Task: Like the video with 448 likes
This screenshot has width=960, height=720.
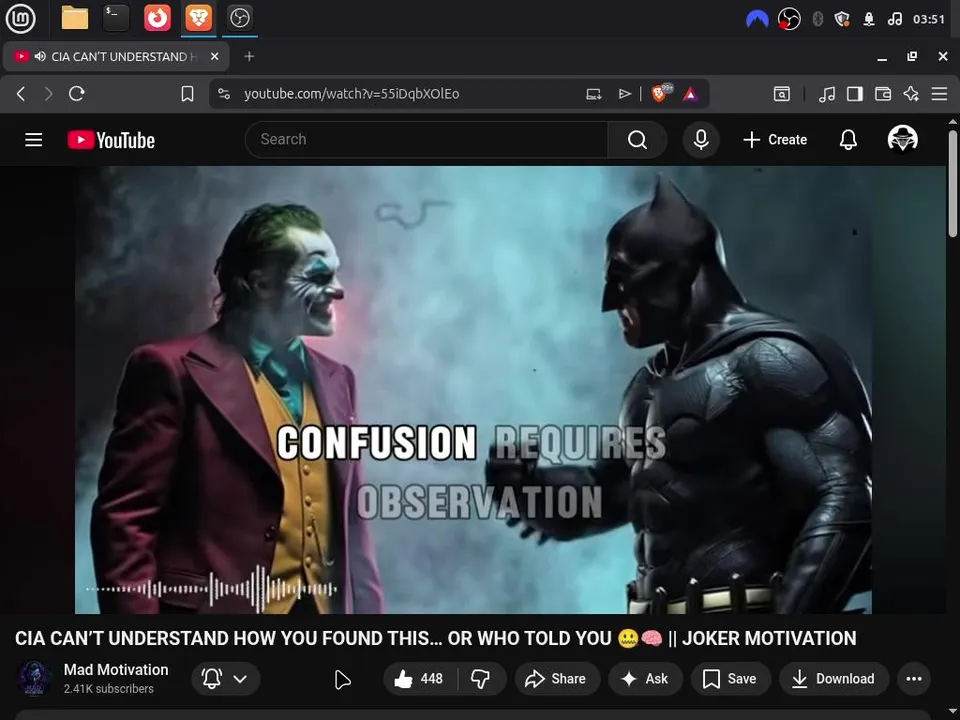Action: (x=419, y=678)
